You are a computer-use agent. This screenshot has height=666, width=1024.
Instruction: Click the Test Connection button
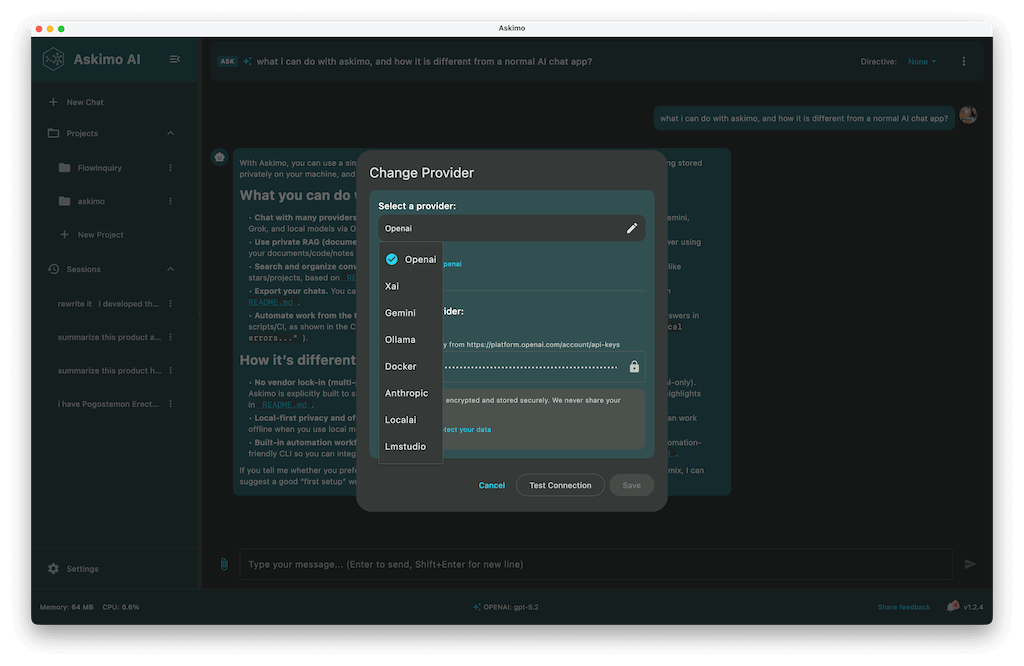coord(560,485)
